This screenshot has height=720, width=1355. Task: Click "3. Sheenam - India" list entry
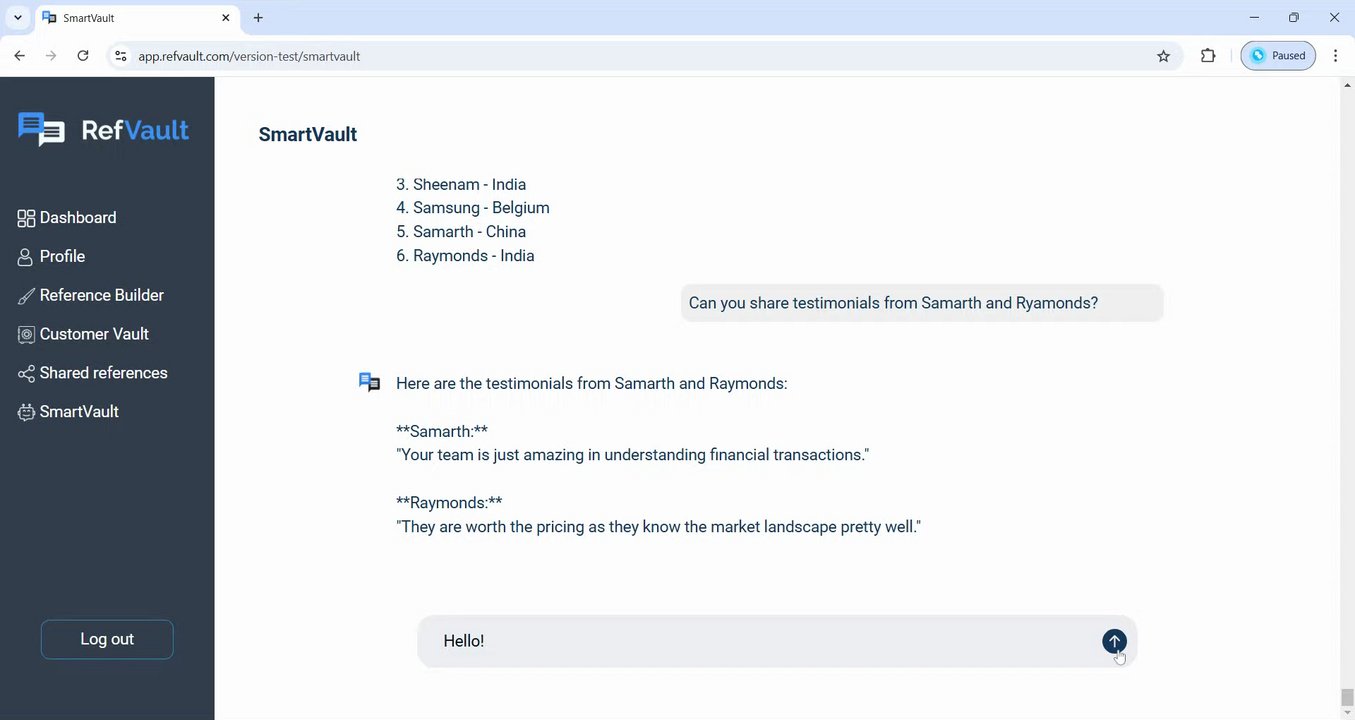pos(461,185)
